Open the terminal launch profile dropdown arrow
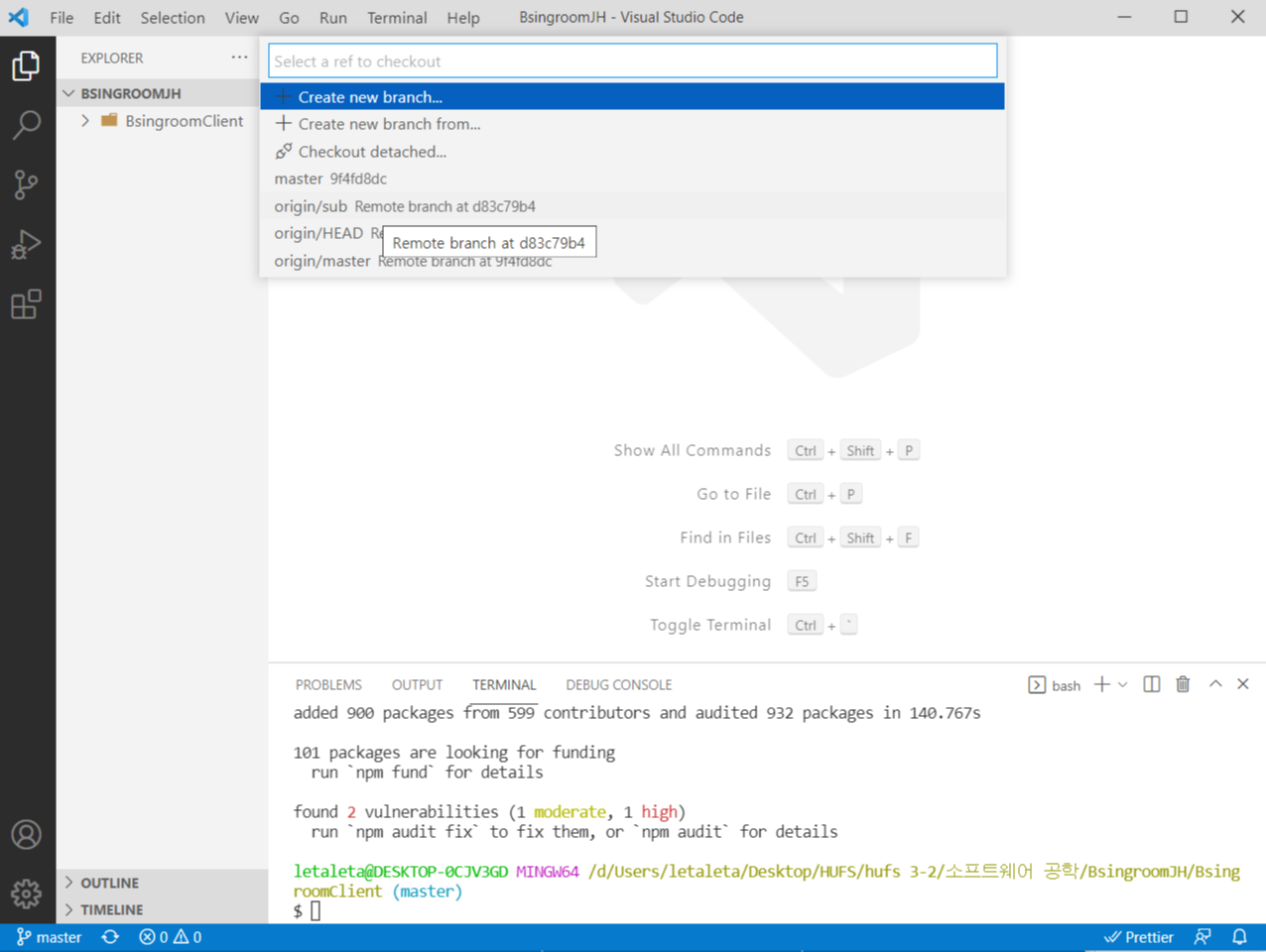Image resolution: width=1266 pixels, height=952 pixels. click(1123, 685)
